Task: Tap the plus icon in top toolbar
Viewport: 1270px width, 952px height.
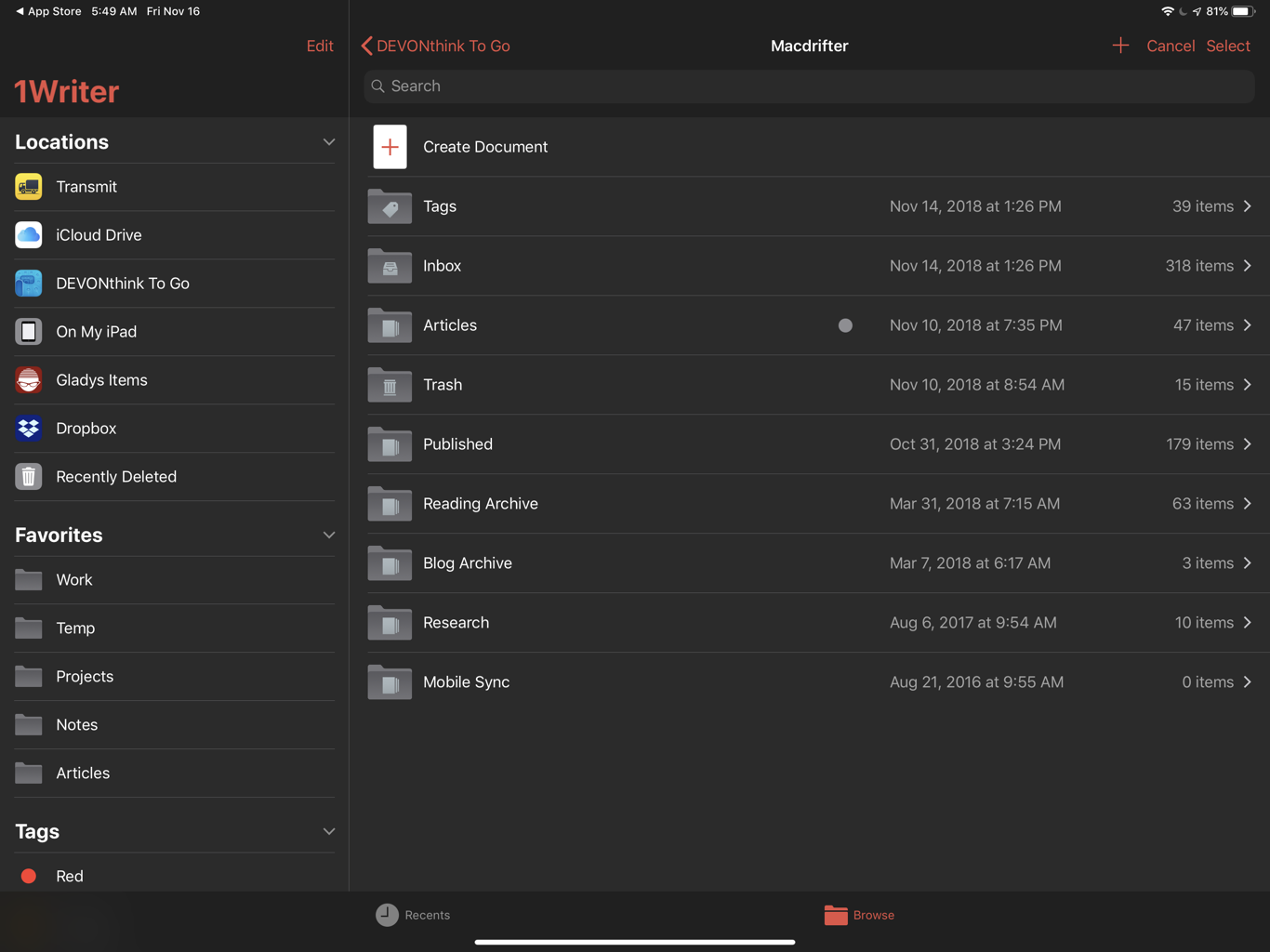Action: 1120,46
